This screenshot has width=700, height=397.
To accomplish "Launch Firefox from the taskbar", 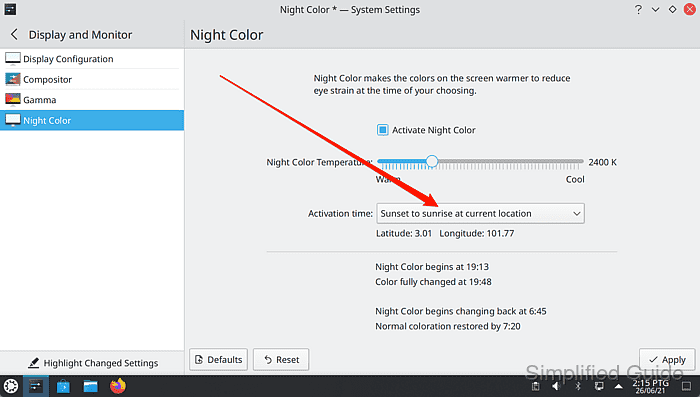I will click(x=118, y=386).
